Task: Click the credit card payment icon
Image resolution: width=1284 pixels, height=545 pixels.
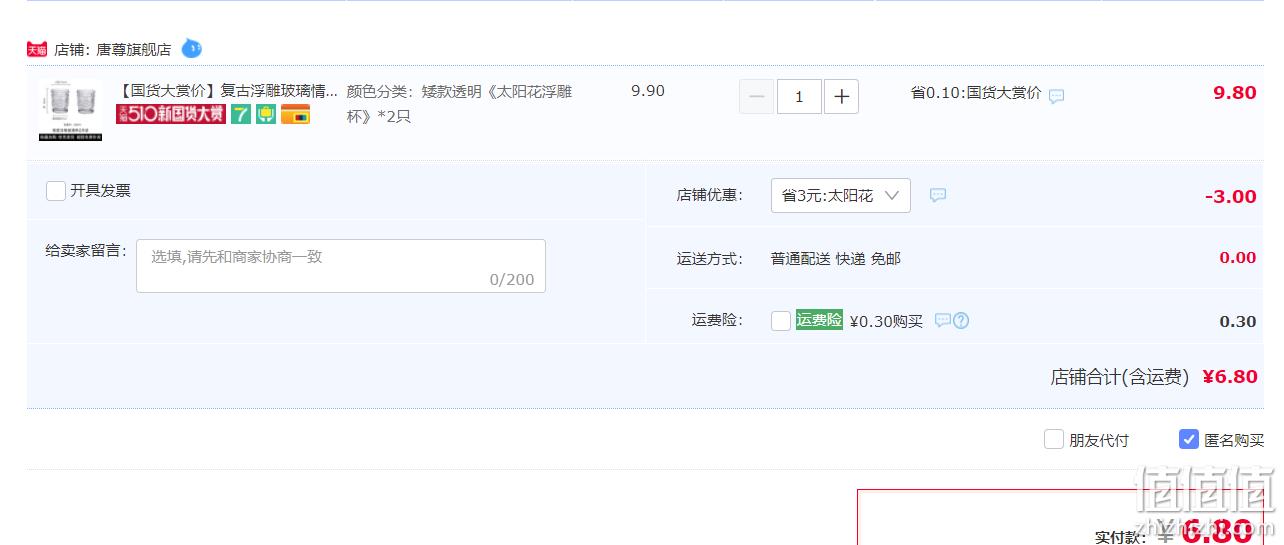Action: pyautogui.click(x=296, y=114)
